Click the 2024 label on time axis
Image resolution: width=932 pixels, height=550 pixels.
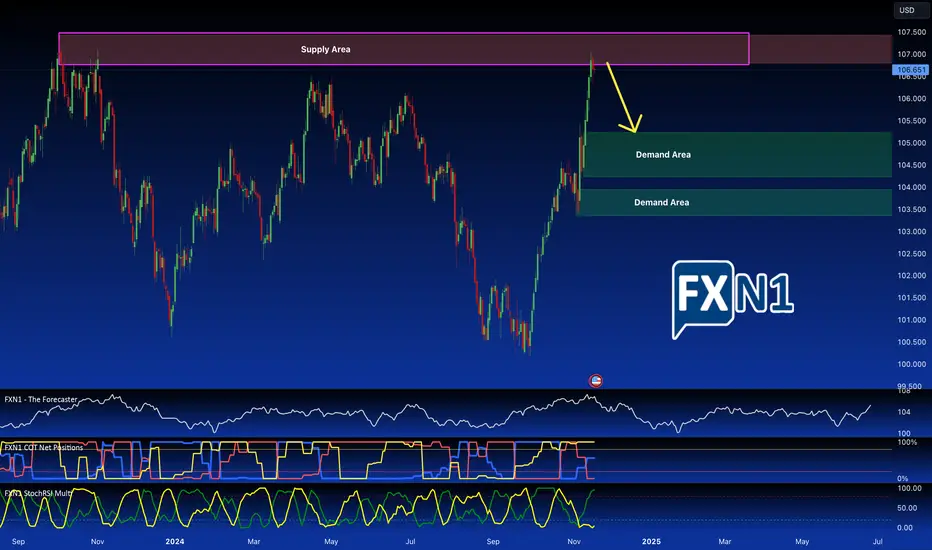[x=175, y=542]
